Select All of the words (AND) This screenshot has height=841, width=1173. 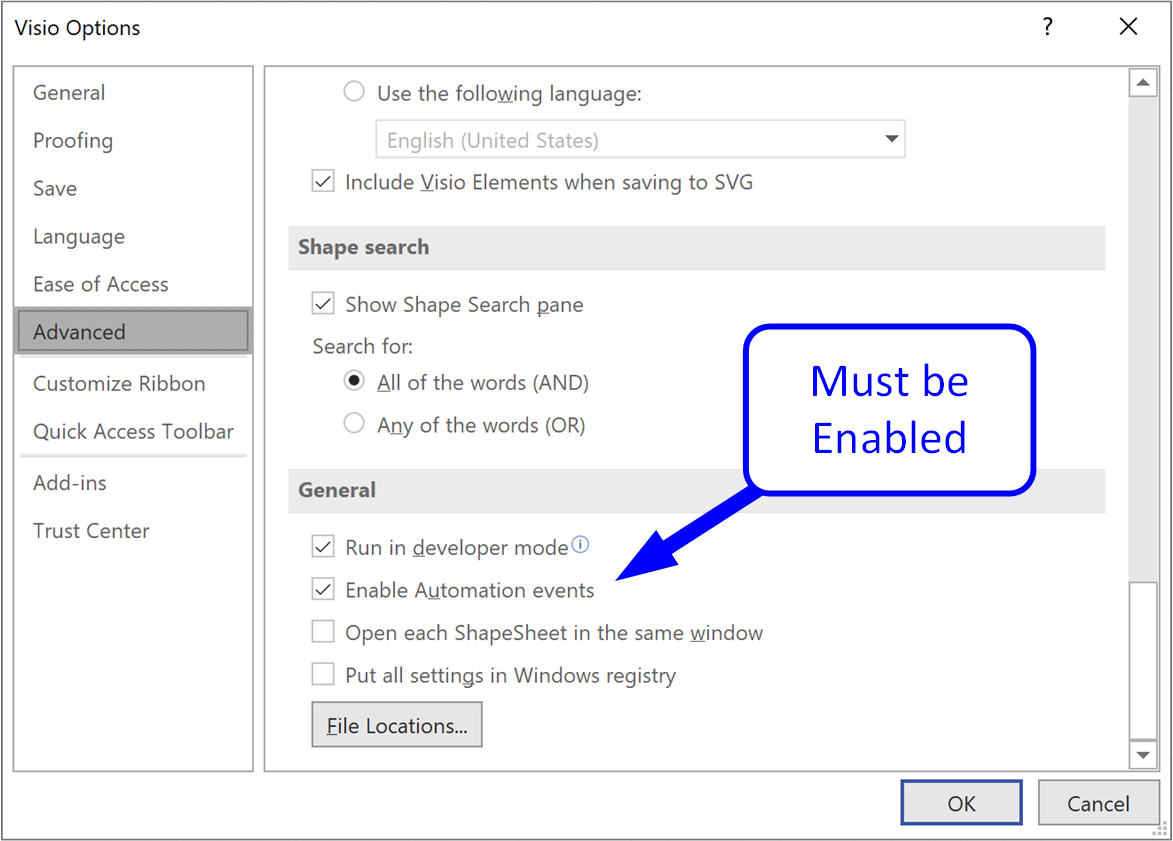pyautogui.click(x=354, y=381)
